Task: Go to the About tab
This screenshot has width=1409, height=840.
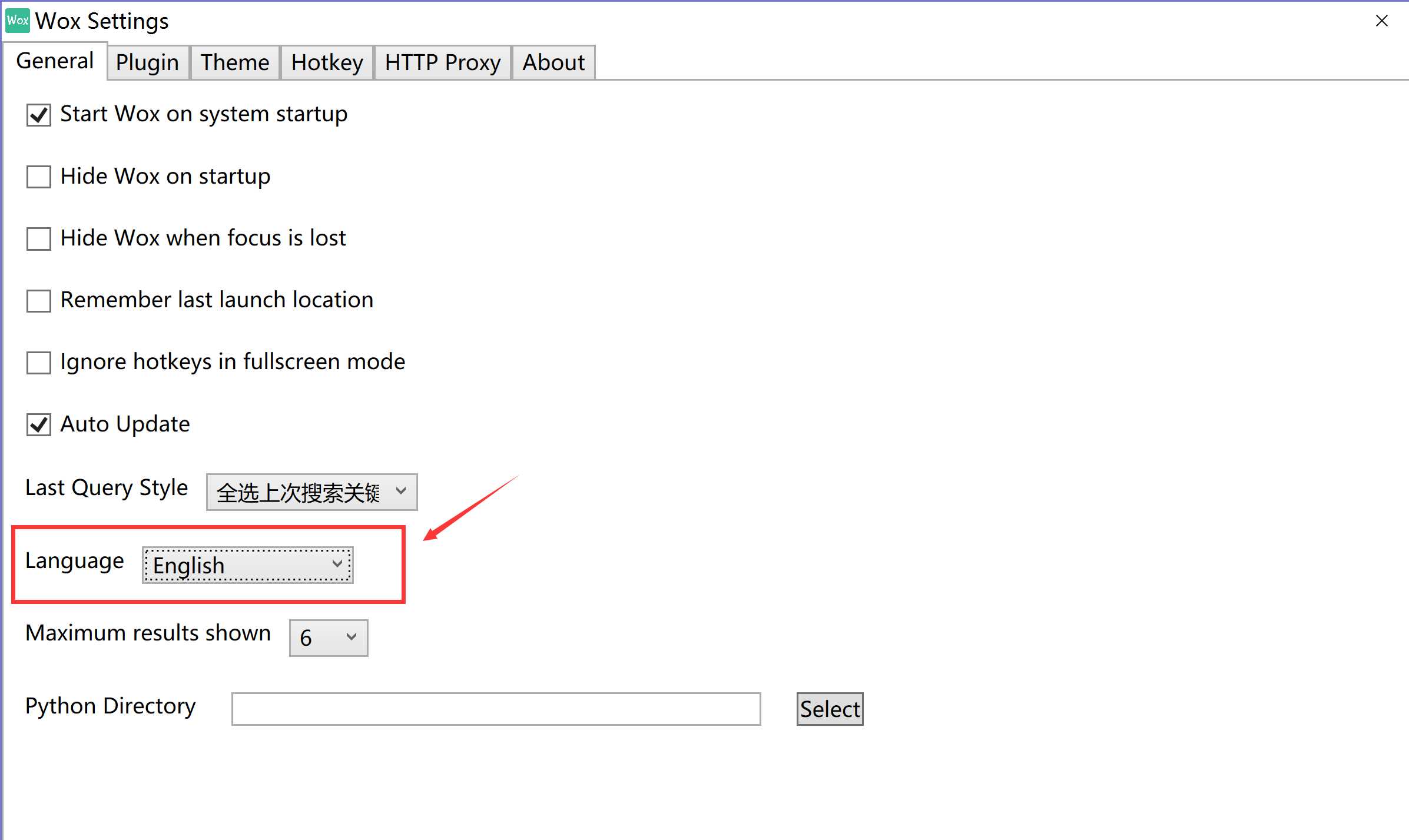Action: coord(553,62)
